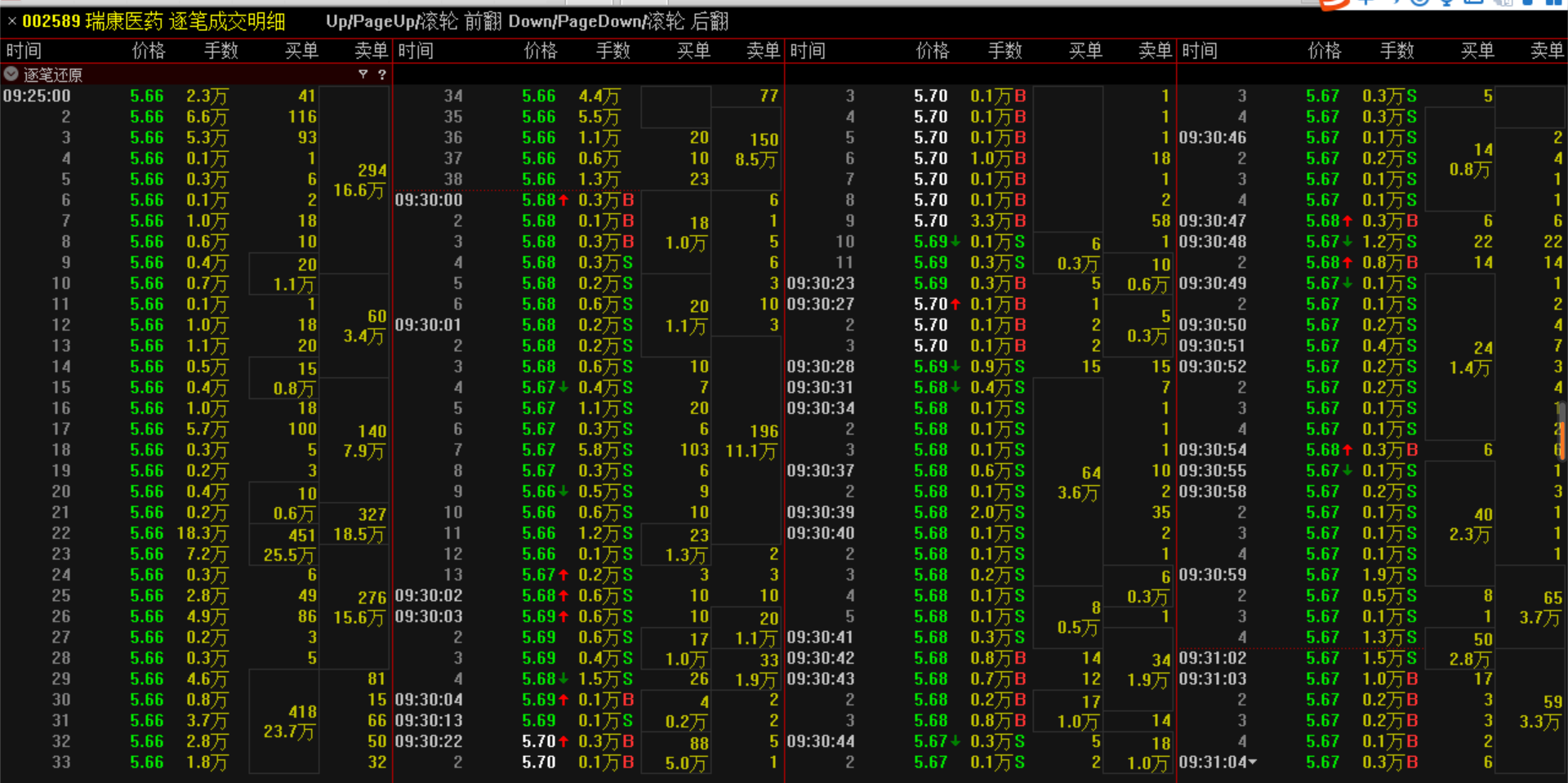This screenshot has width=1568, height=783.
Task: Click the orange Sogou input logo
Action: click(1334, 4)
